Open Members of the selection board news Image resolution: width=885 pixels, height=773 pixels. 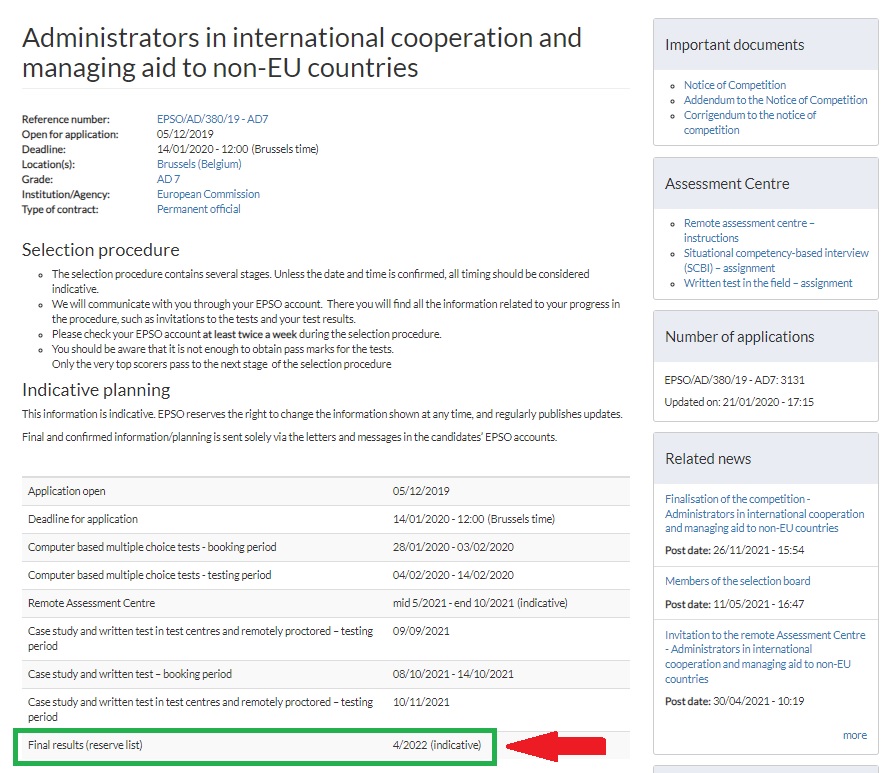(x=737, y=581)
